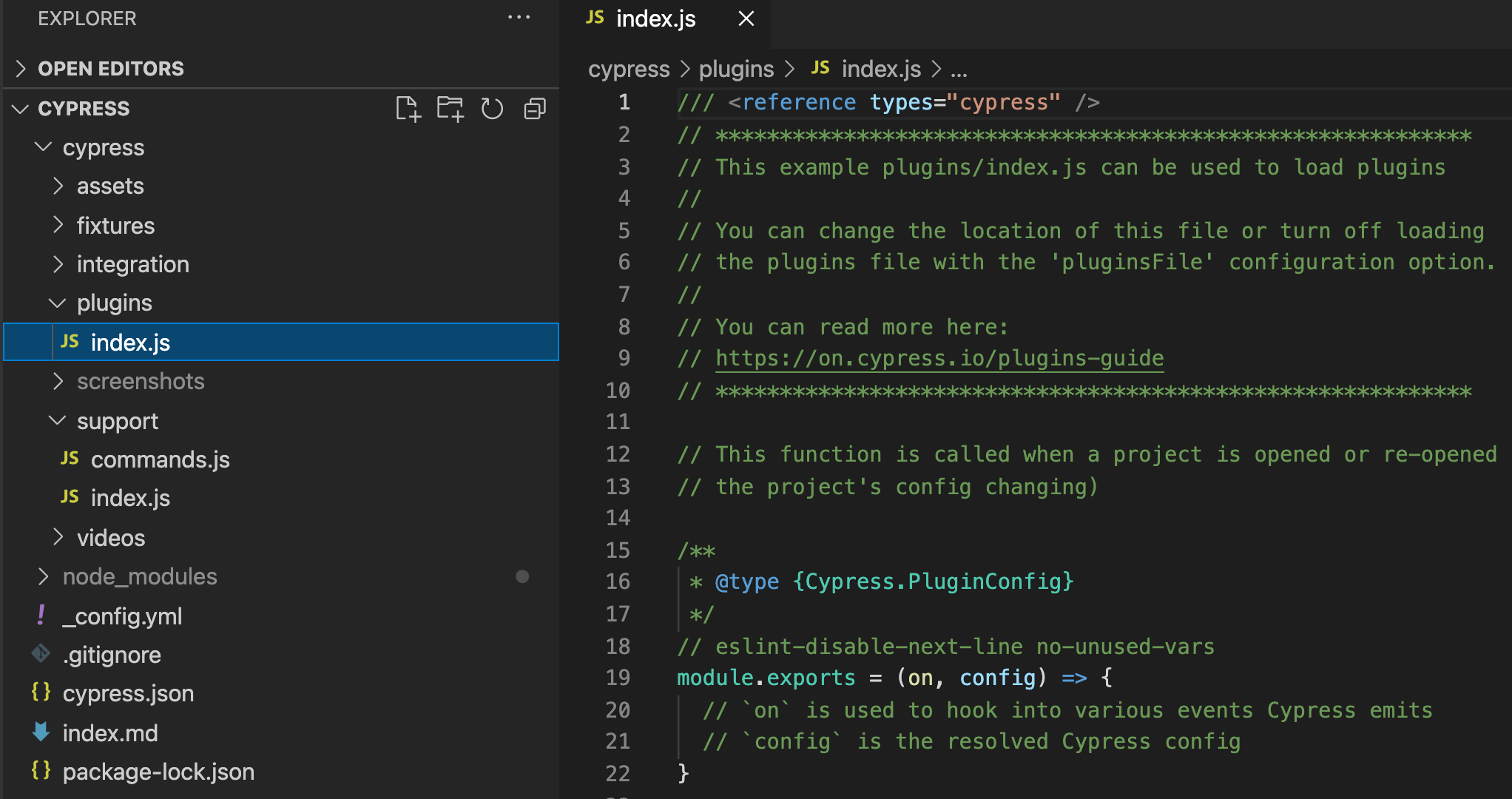Collapse the CYPRESS workspace section
Viewport: 1512px width, 799px height.
(x=21, y=109)
